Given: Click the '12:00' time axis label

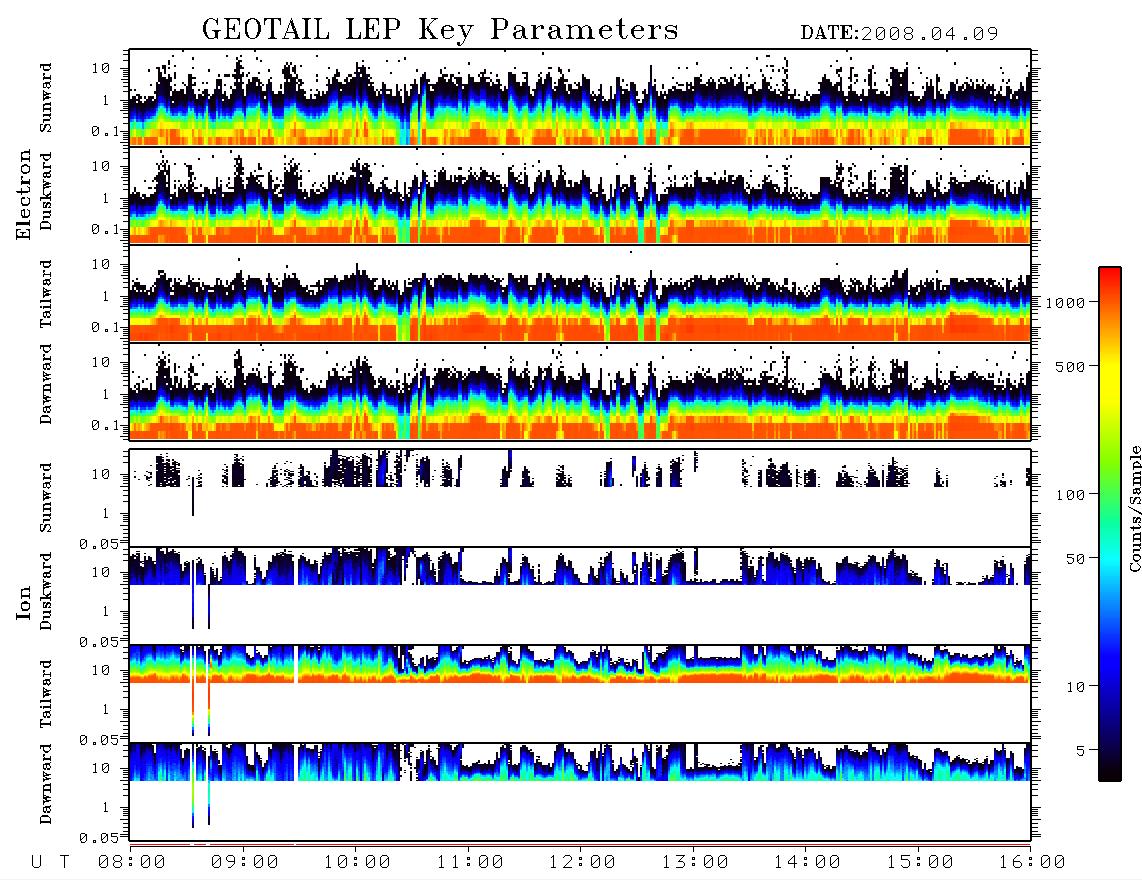Looking at the screenshot, I should [582, 862].
